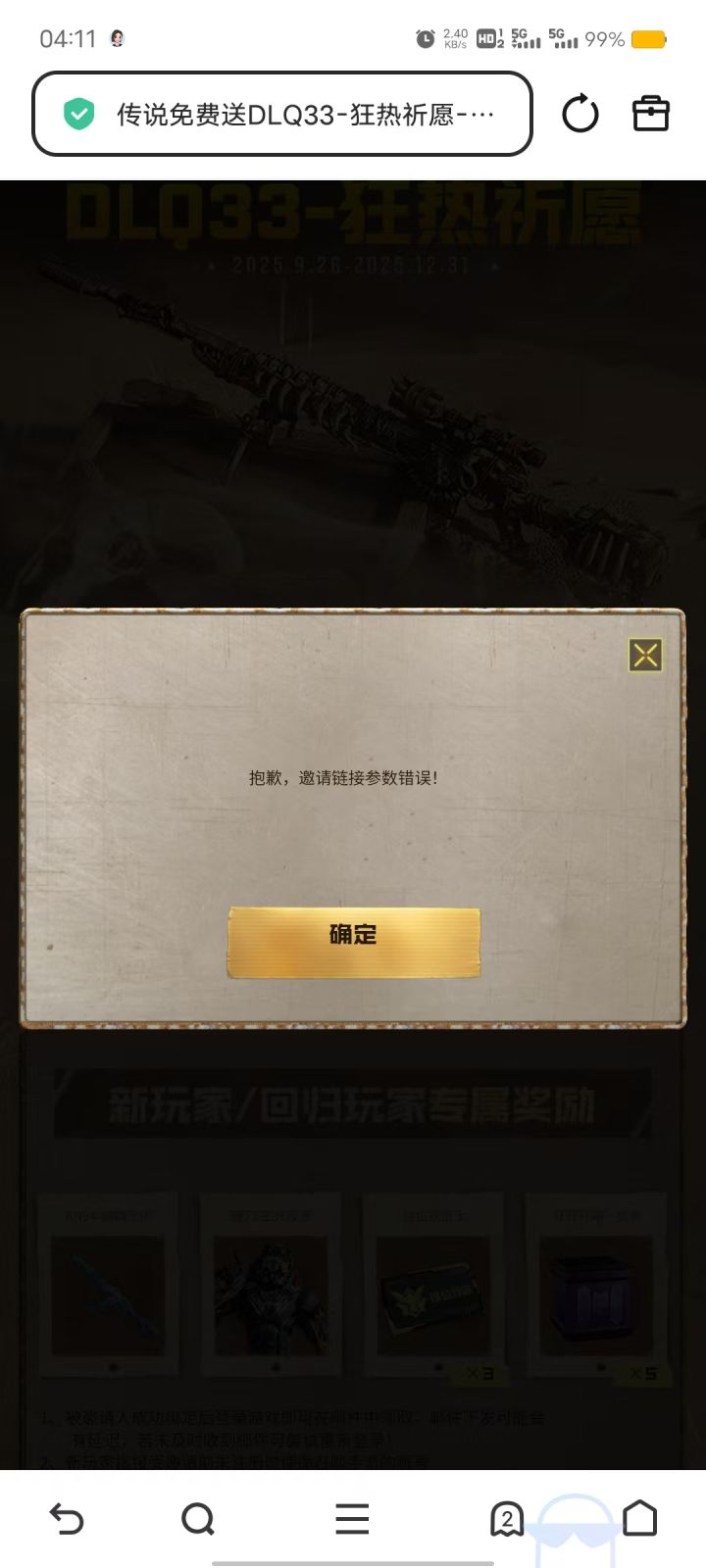
Task: Open the browser toolbox icon
Action: [x=650, y=114]
